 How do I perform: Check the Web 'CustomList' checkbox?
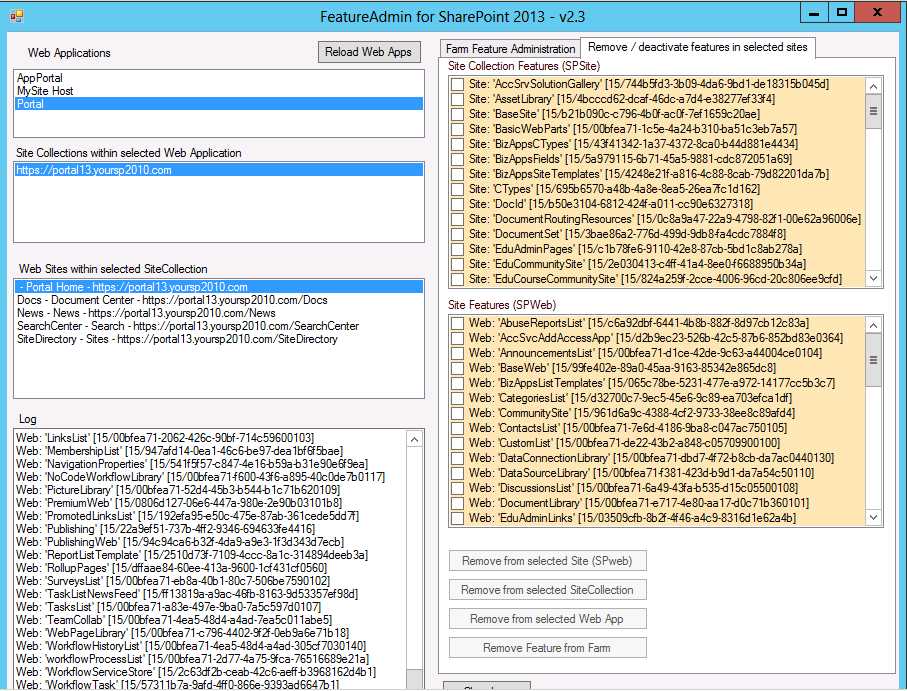click(x=458, y=444)
